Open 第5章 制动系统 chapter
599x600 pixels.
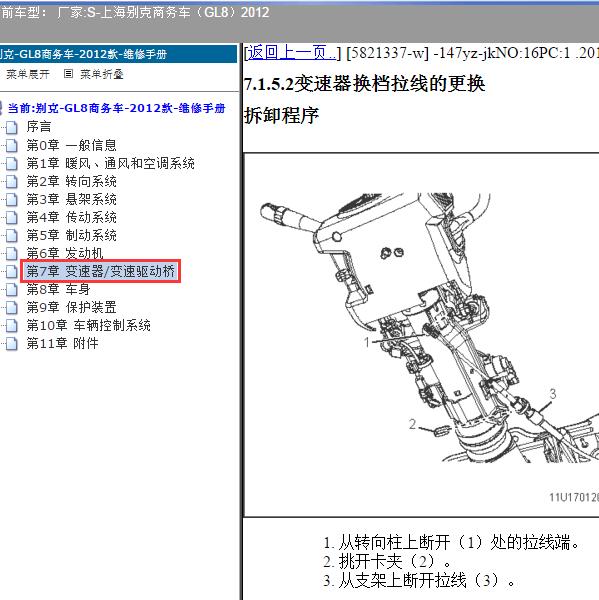(x=71, y=235)
